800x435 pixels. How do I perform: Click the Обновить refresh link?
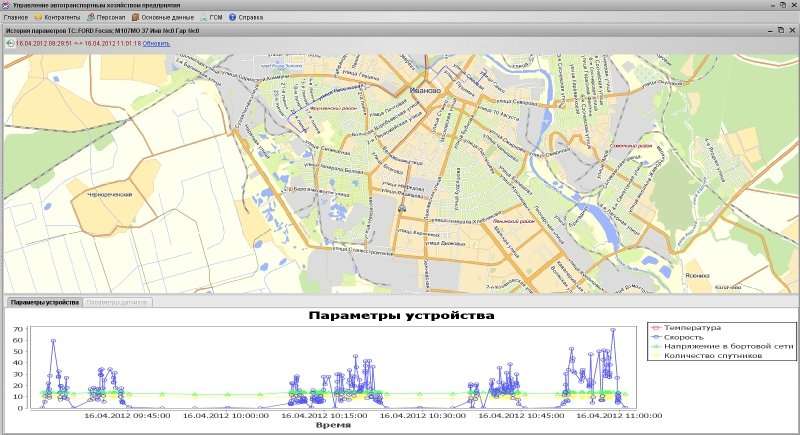(x=156, y=44)
